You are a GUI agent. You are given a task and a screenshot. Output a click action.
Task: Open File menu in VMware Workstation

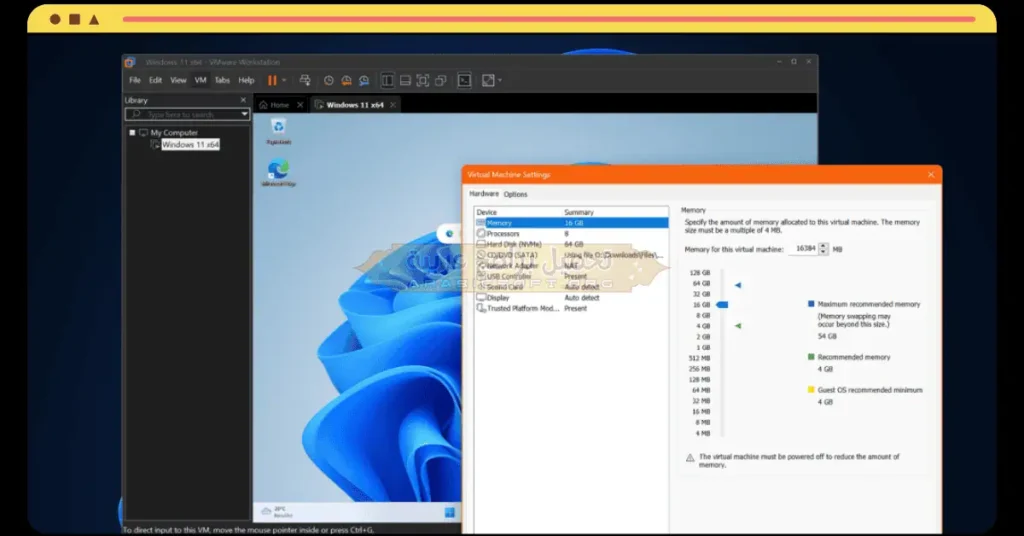135,80
